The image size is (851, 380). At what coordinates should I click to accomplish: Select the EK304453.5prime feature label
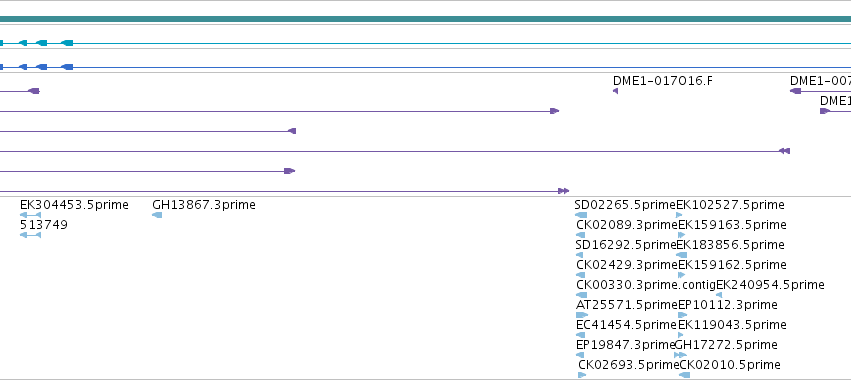74,205
